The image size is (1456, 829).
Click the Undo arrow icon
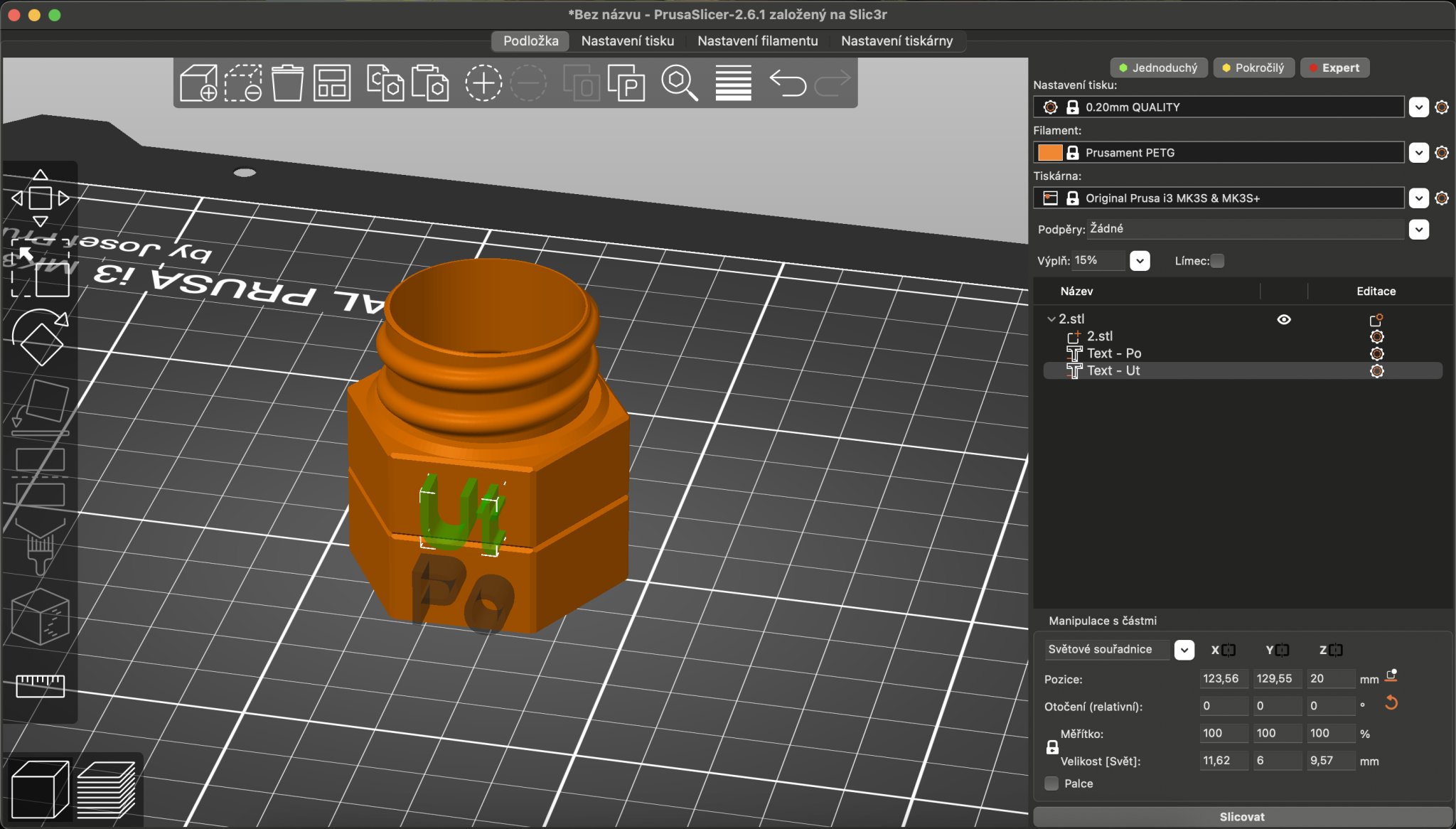[787, 83]
